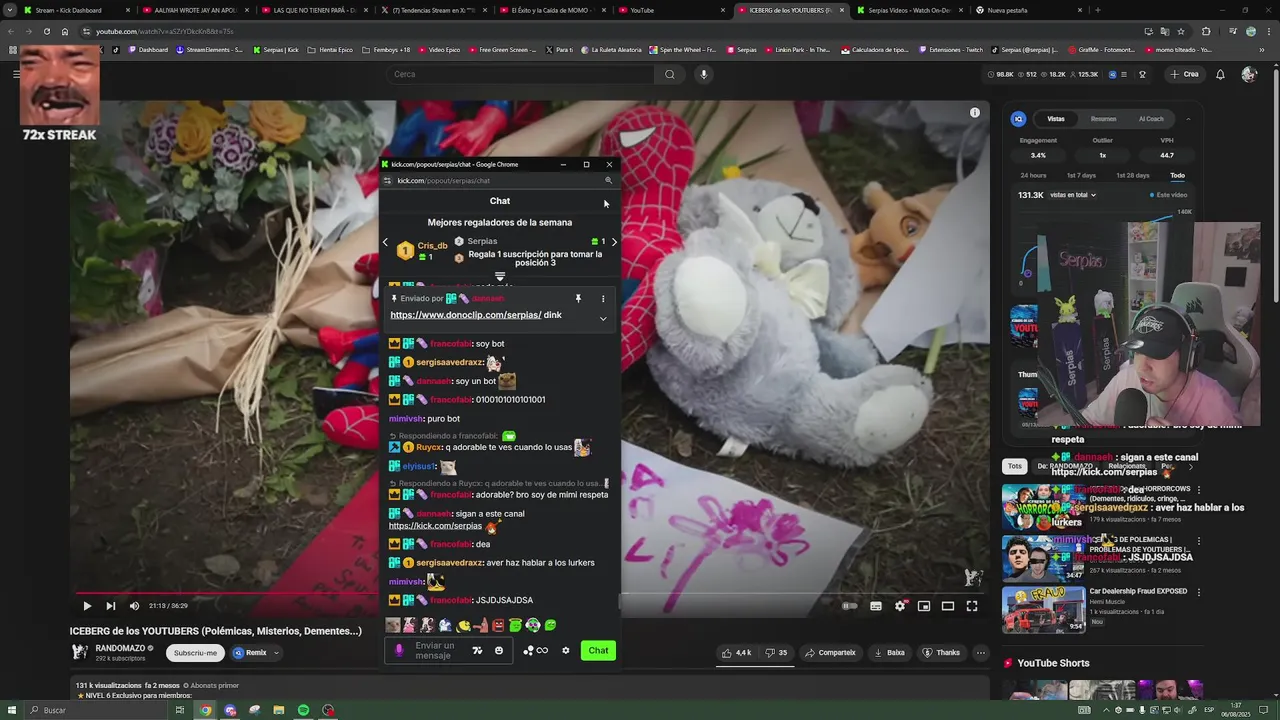1280x720 pixels.
Task: Choose the 1st 28 days range
Action: 1132,176
